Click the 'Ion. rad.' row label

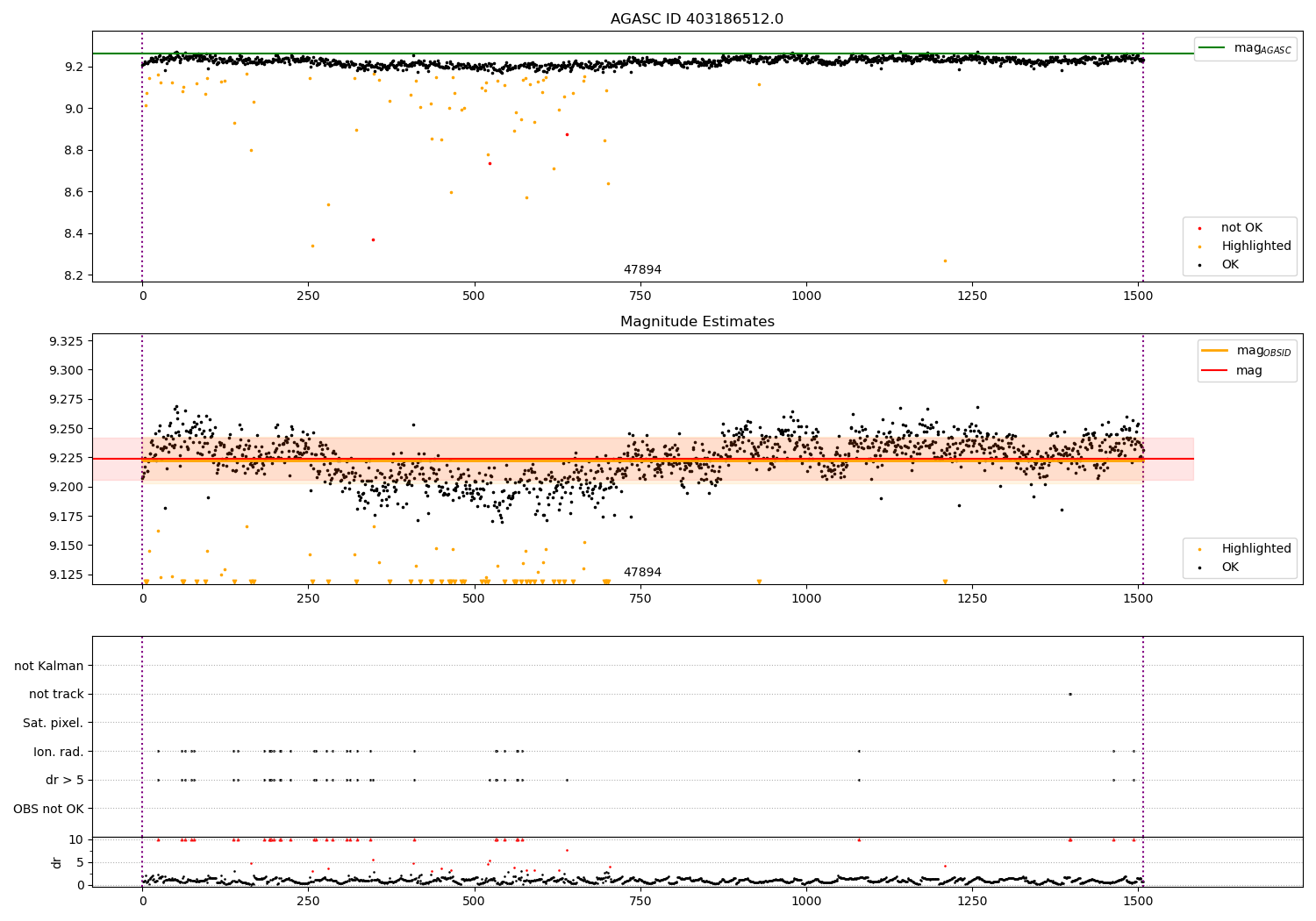(59, 752)
